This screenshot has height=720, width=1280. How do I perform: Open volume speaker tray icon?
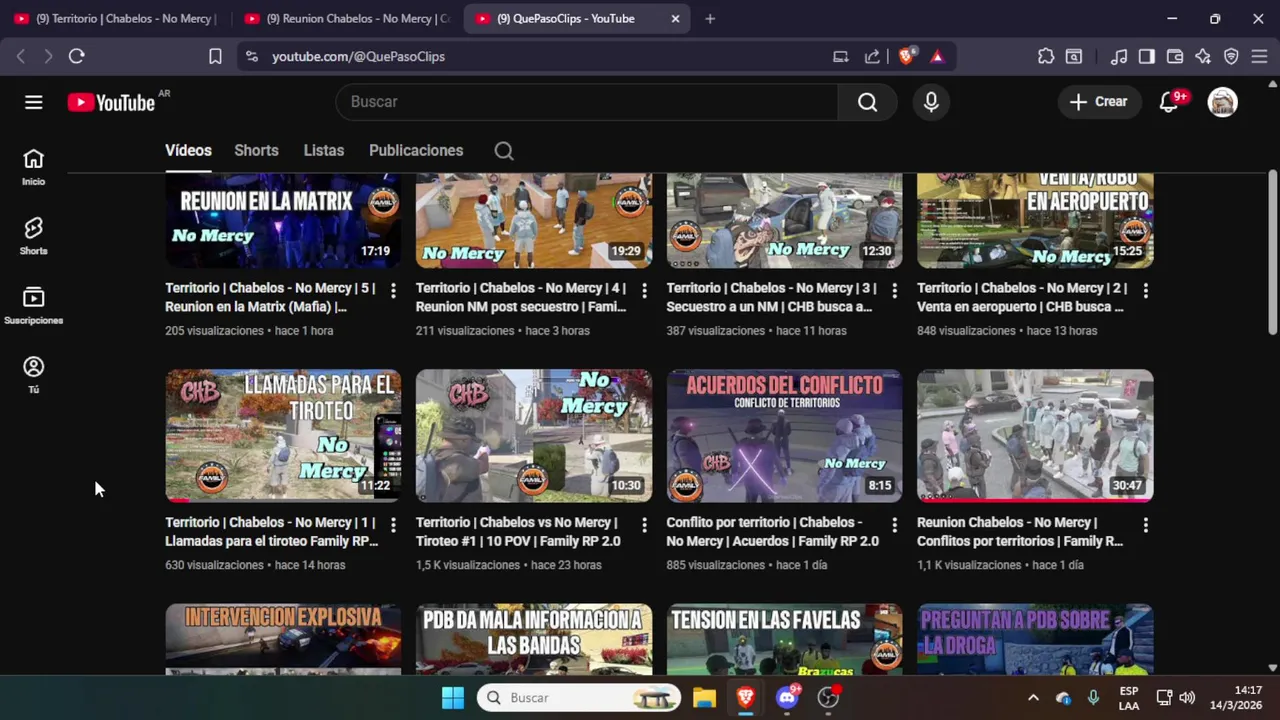tap(1187, 698)
